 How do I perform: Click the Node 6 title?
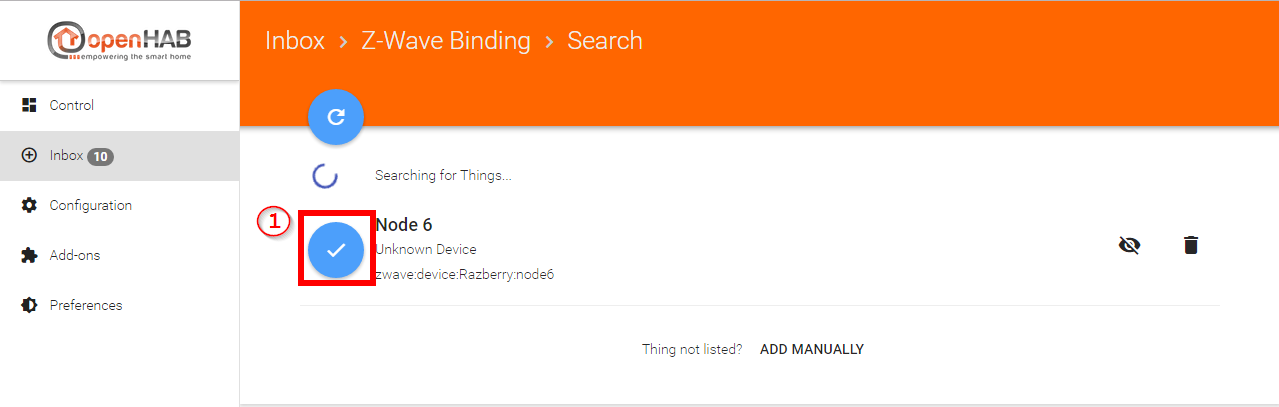[404, 225]
